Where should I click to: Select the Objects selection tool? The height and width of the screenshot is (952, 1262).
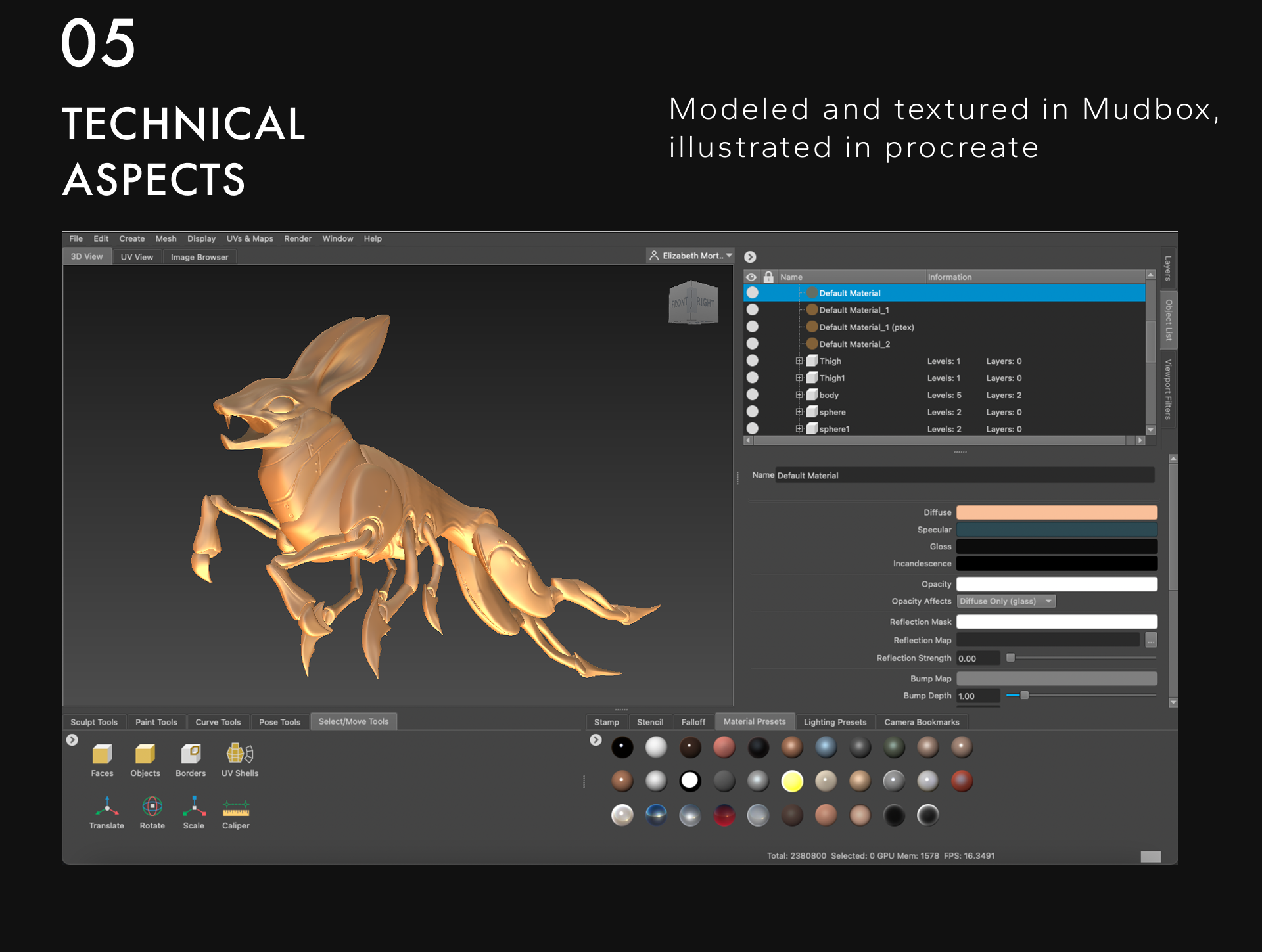145,755
